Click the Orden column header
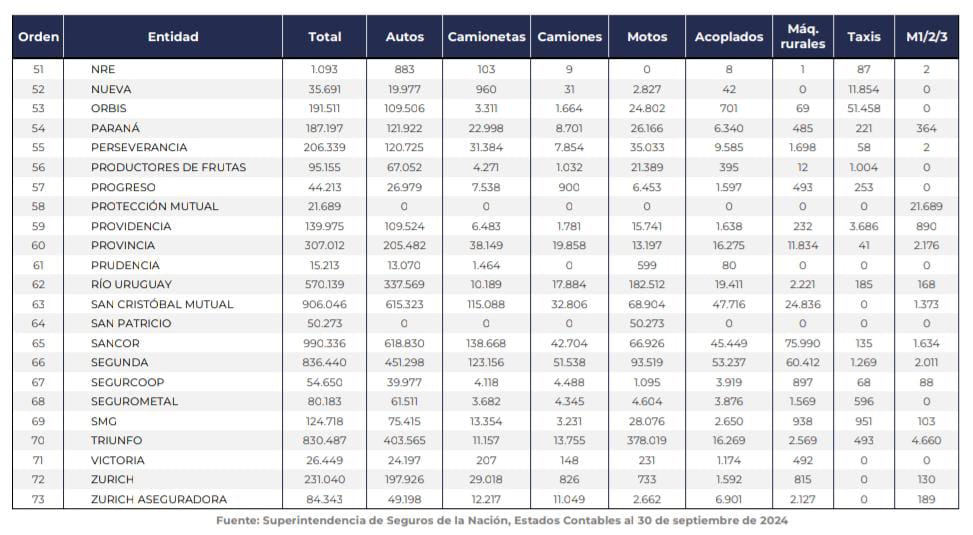The width and height of the screenshot is (973, 535). [38, 37]
